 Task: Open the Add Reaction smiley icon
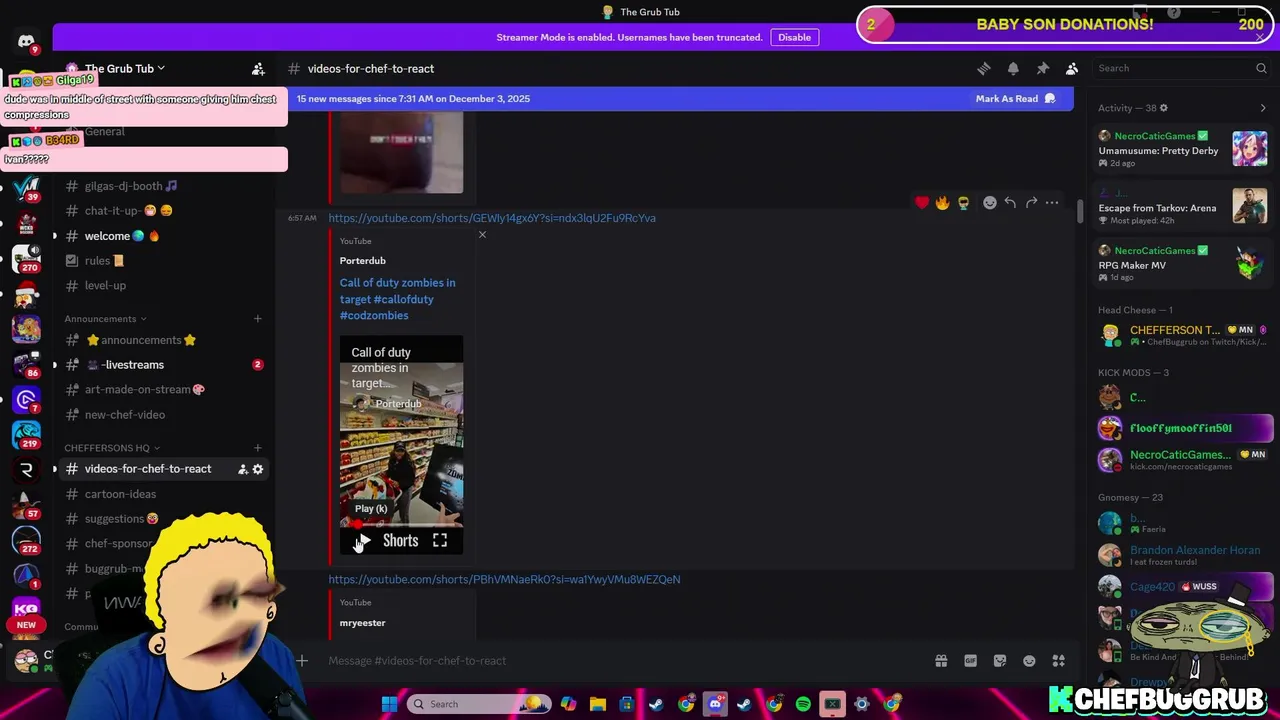coord(989,203)
